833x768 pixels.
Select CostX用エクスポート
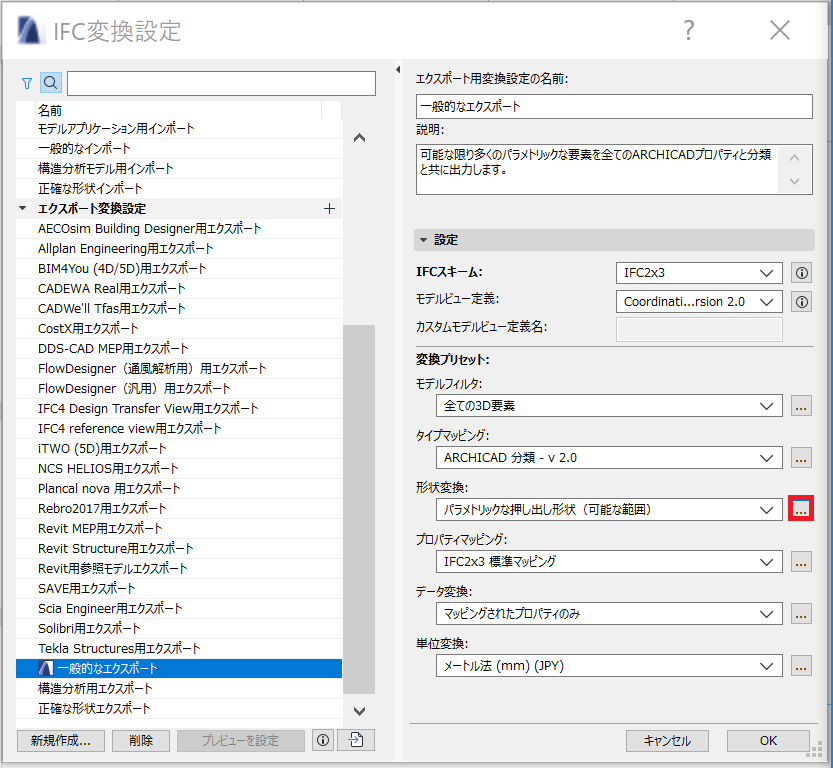click(x=179, y=329)
